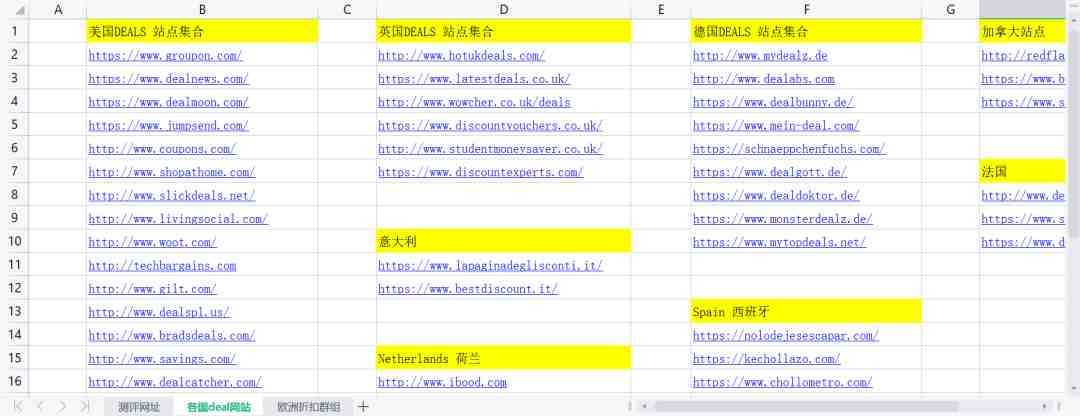The image size is (1080, 416).
Task: Open the woot.com link
Action: 153,242
